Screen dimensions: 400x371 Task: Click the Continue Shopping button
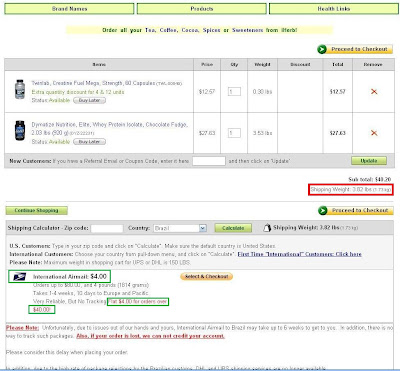(36, 210)
